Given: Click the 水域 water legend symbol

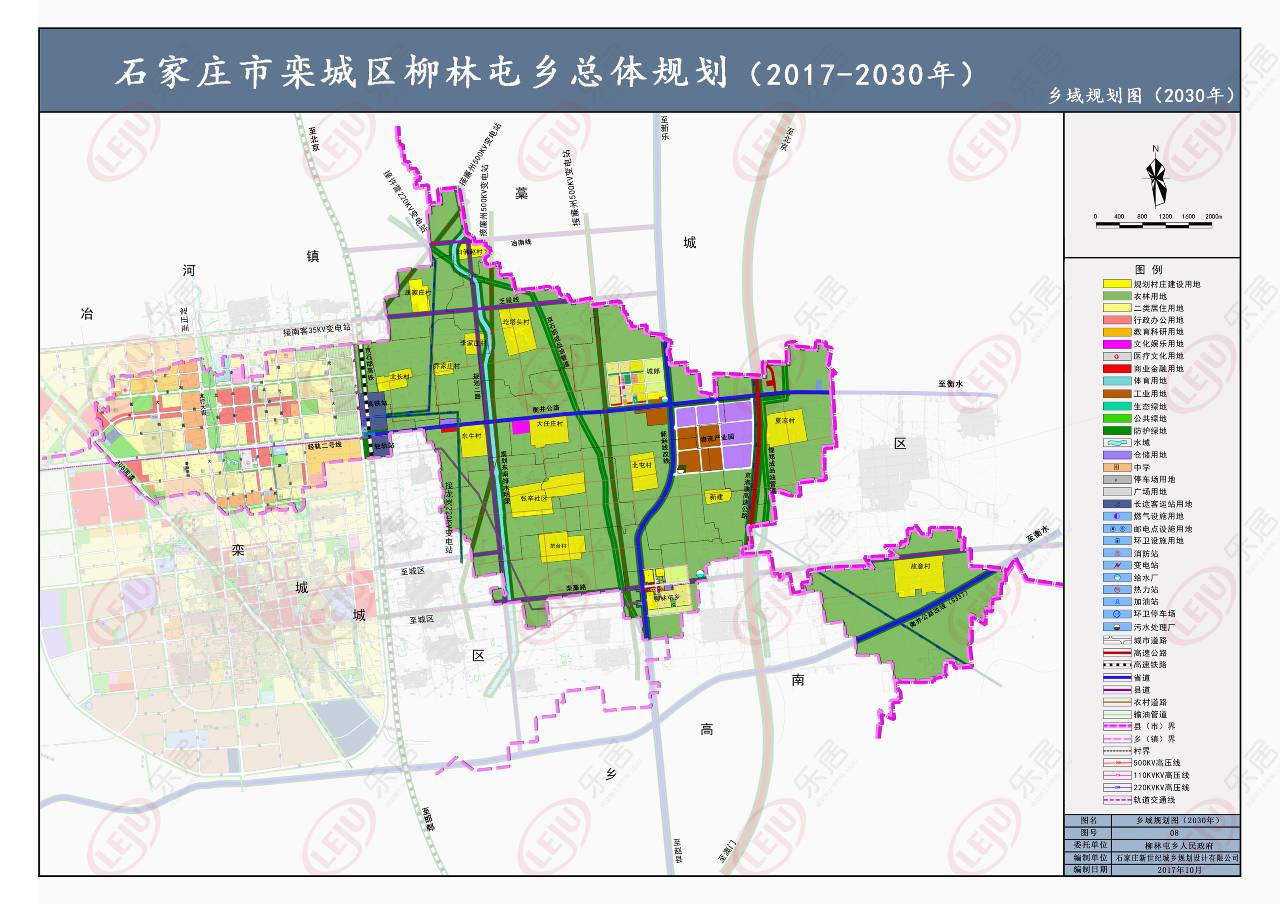Looking at the screenshot, I should click(x=1117, y=443).
